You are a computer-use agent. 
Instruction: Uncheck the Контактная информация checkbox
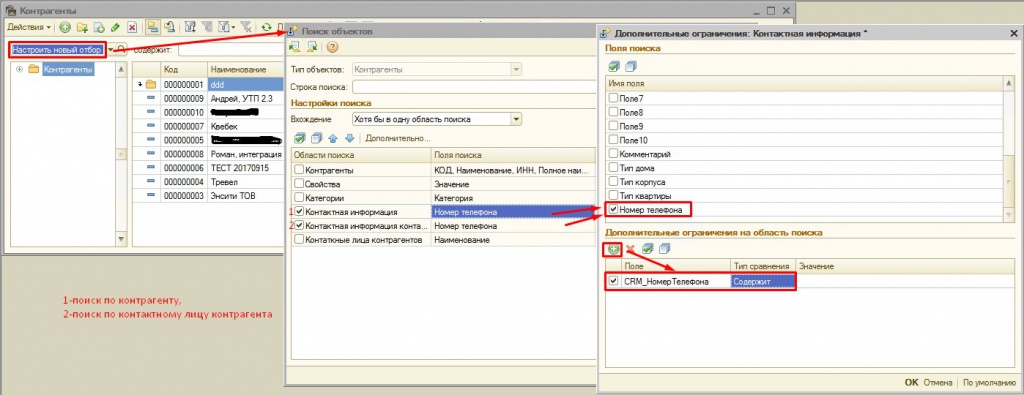[299, 212]
